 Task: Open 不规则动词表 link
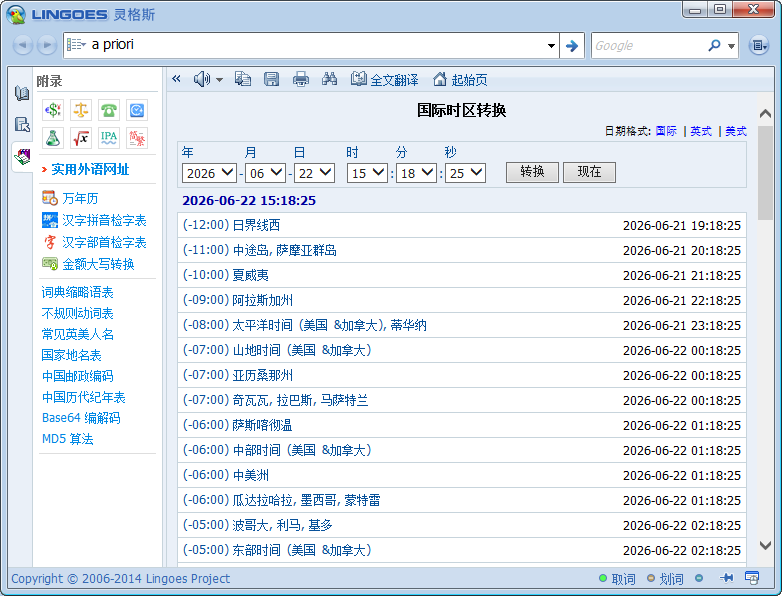click(x=77, y=313)
